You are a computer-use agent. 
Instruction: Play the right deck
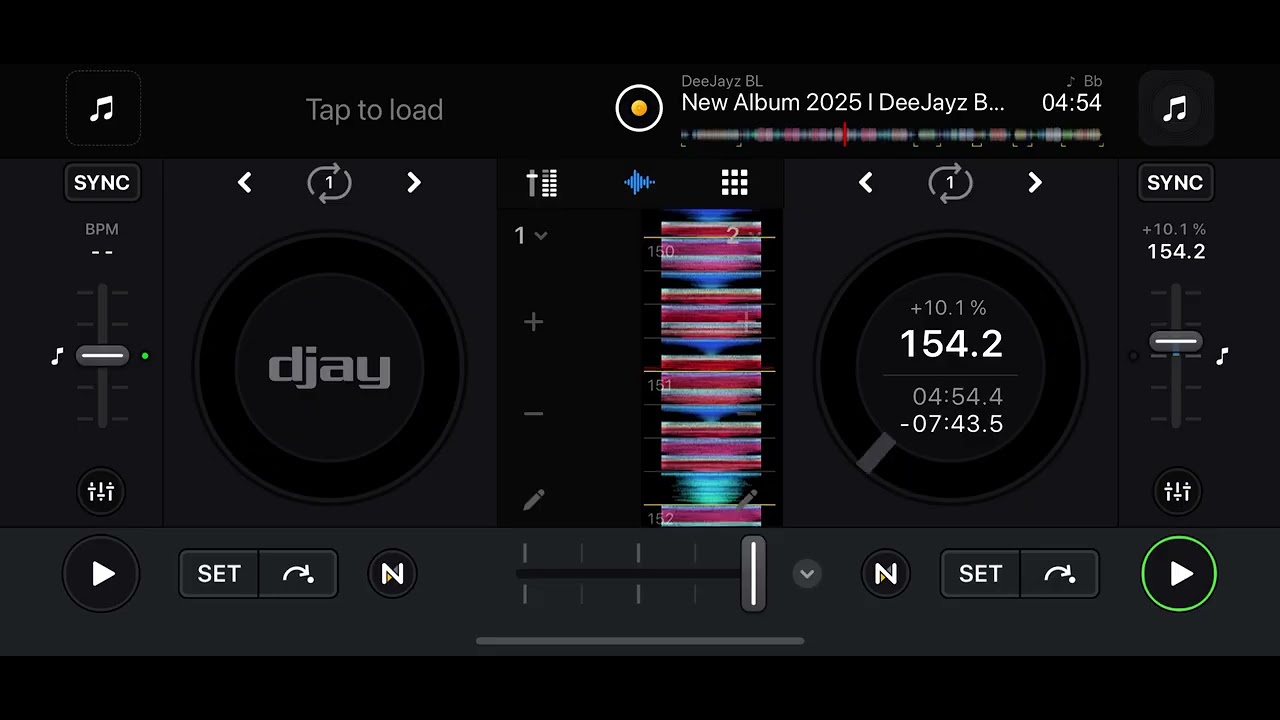(x=1180, y=574)
